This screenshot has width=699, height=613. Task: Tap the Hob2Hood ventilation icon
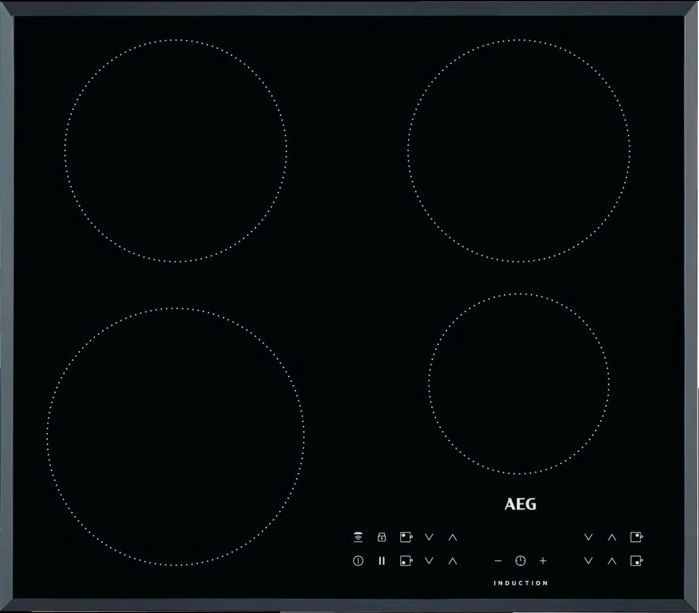tap(358, 537)
